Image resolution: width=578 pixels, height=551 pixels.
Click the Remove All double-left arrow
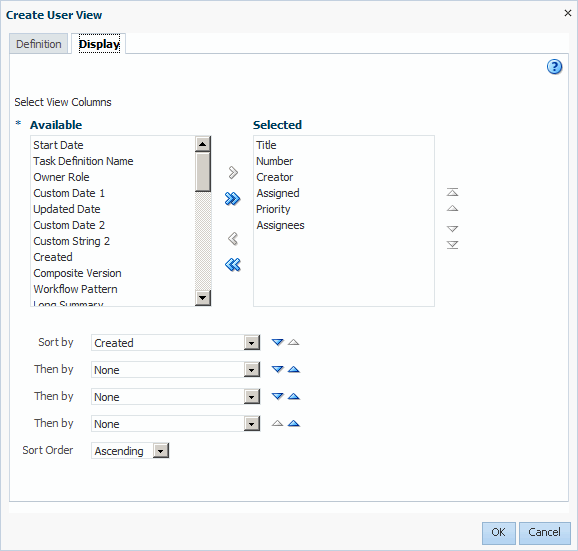[233, 265]
